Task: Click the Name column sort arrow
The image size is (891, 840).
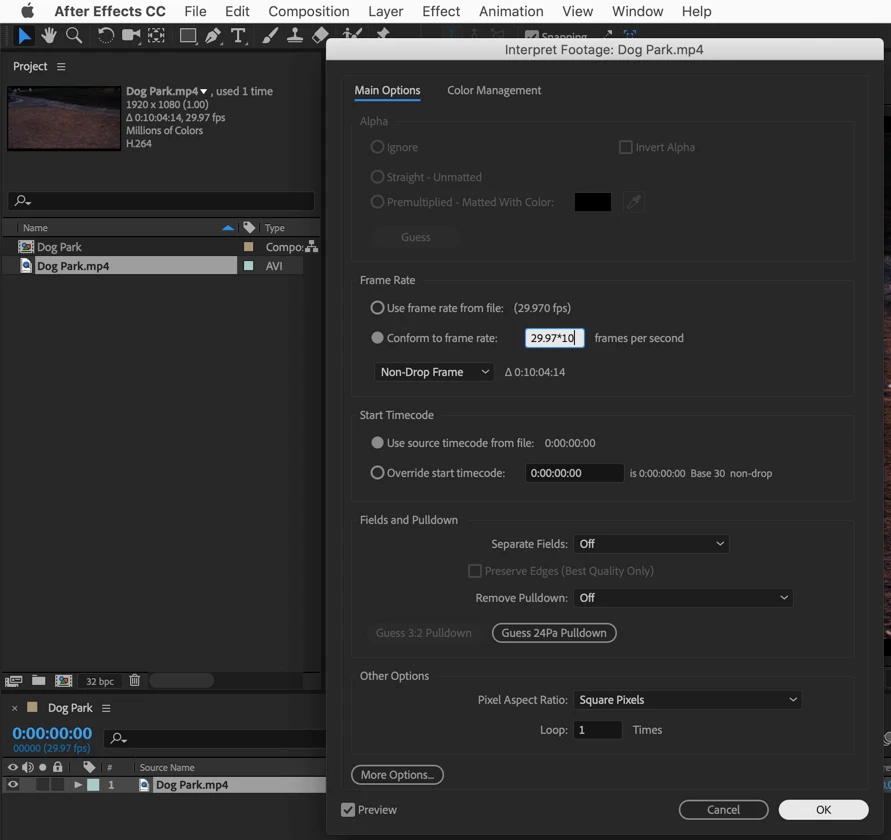Action: point(228,228)
